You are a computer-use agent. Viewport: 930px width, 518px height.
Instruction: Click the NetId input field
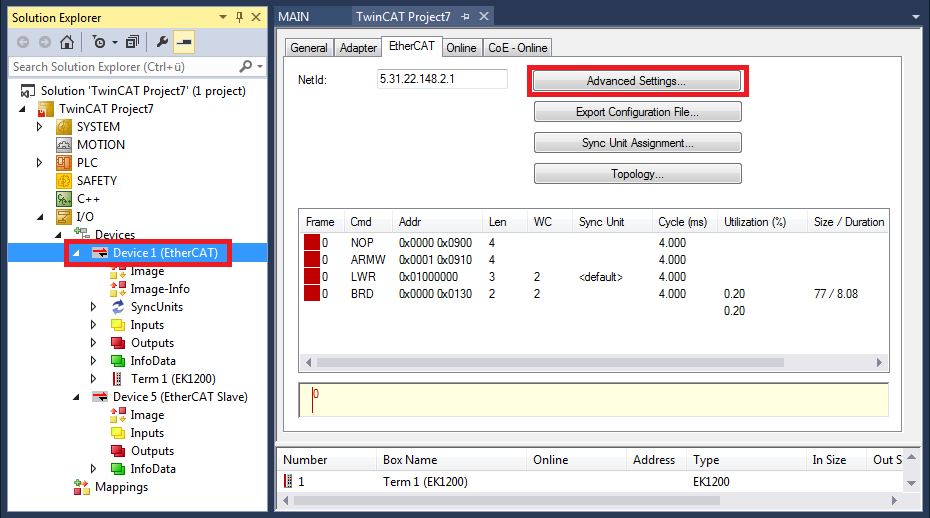(442, 79)
